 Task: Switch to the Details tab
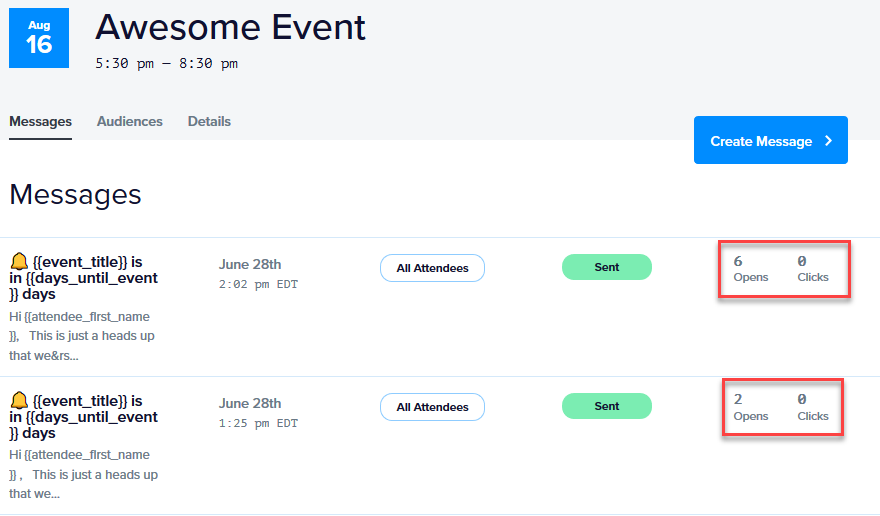point(209,121)
